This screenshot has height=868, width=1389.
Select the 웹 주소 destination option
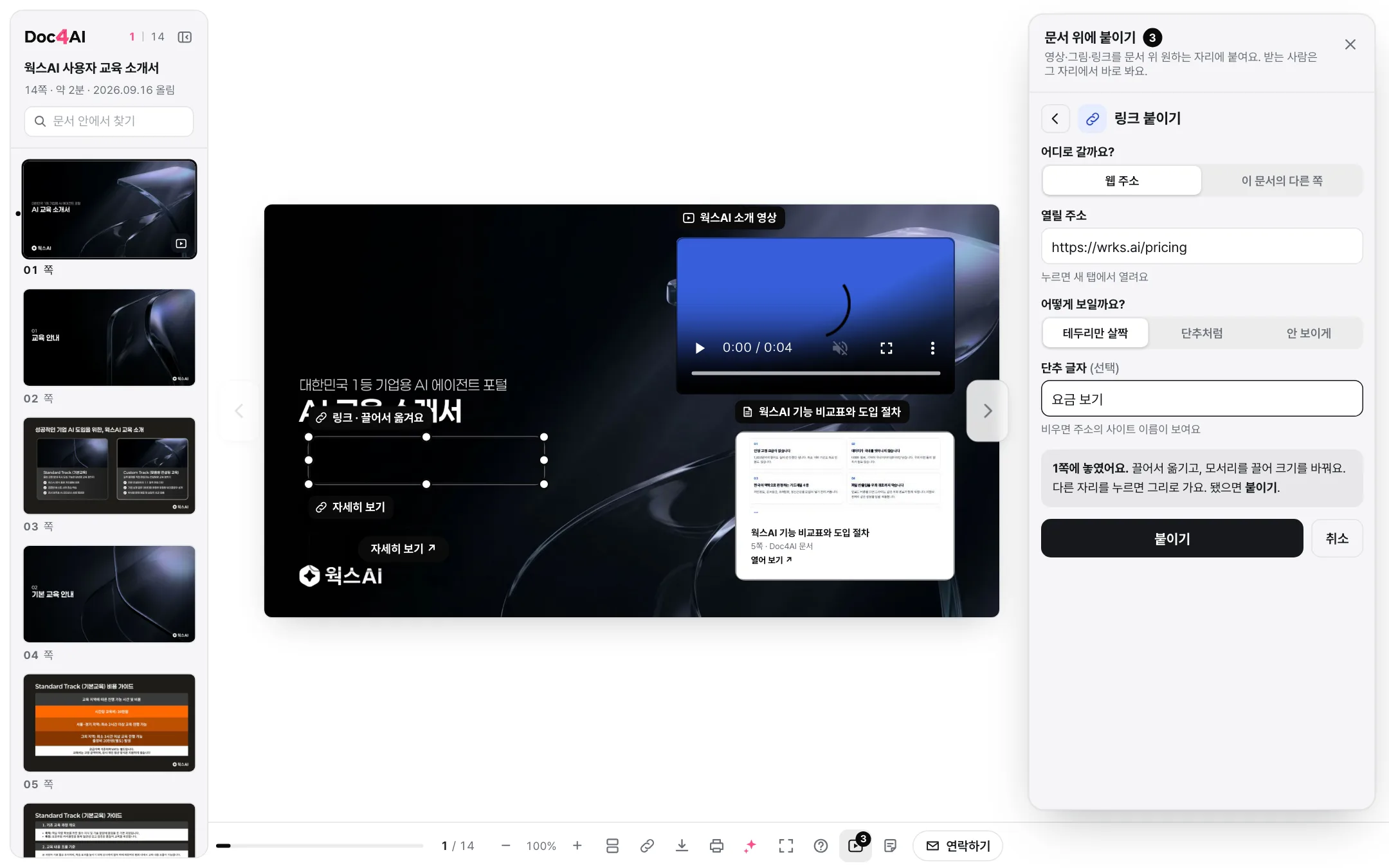(1121, 181)
